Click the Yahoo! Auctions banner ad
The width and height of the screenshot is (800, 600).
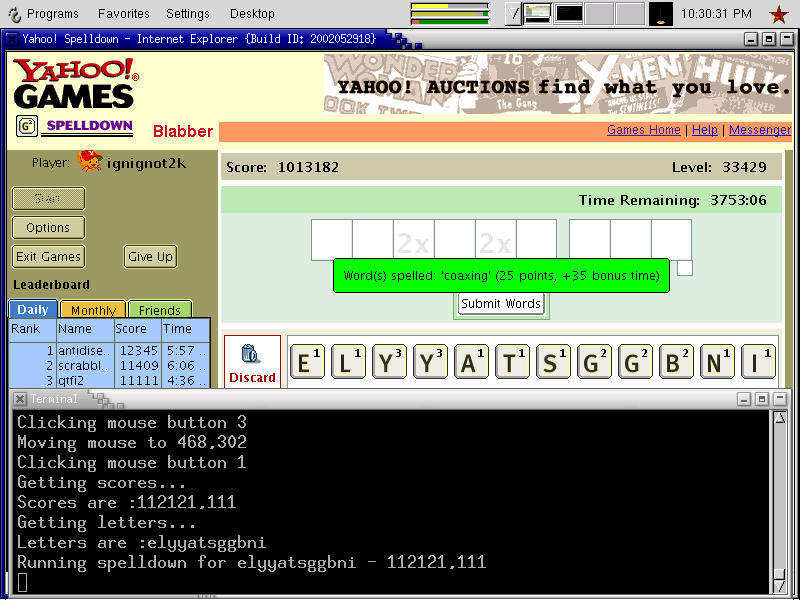pyautogui.click(x=557, y=84)
